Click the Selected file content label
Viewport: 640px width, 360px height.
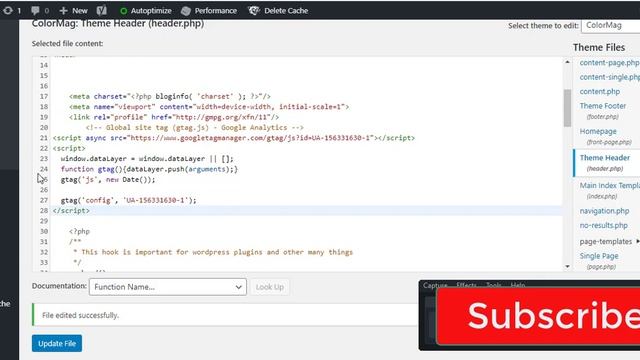pos(67,44)
